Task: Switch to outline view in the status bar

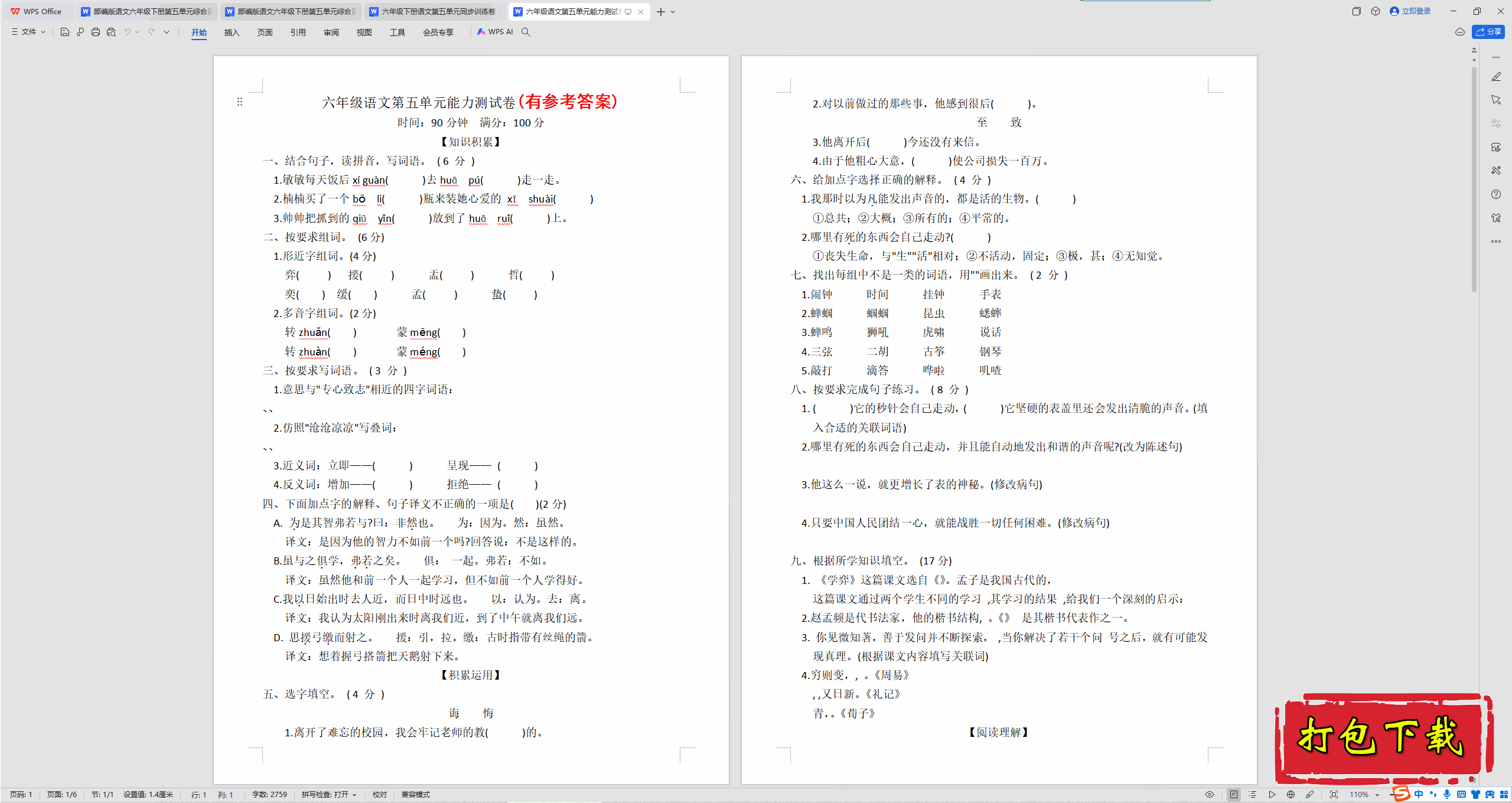Action: coord(1252,795)
